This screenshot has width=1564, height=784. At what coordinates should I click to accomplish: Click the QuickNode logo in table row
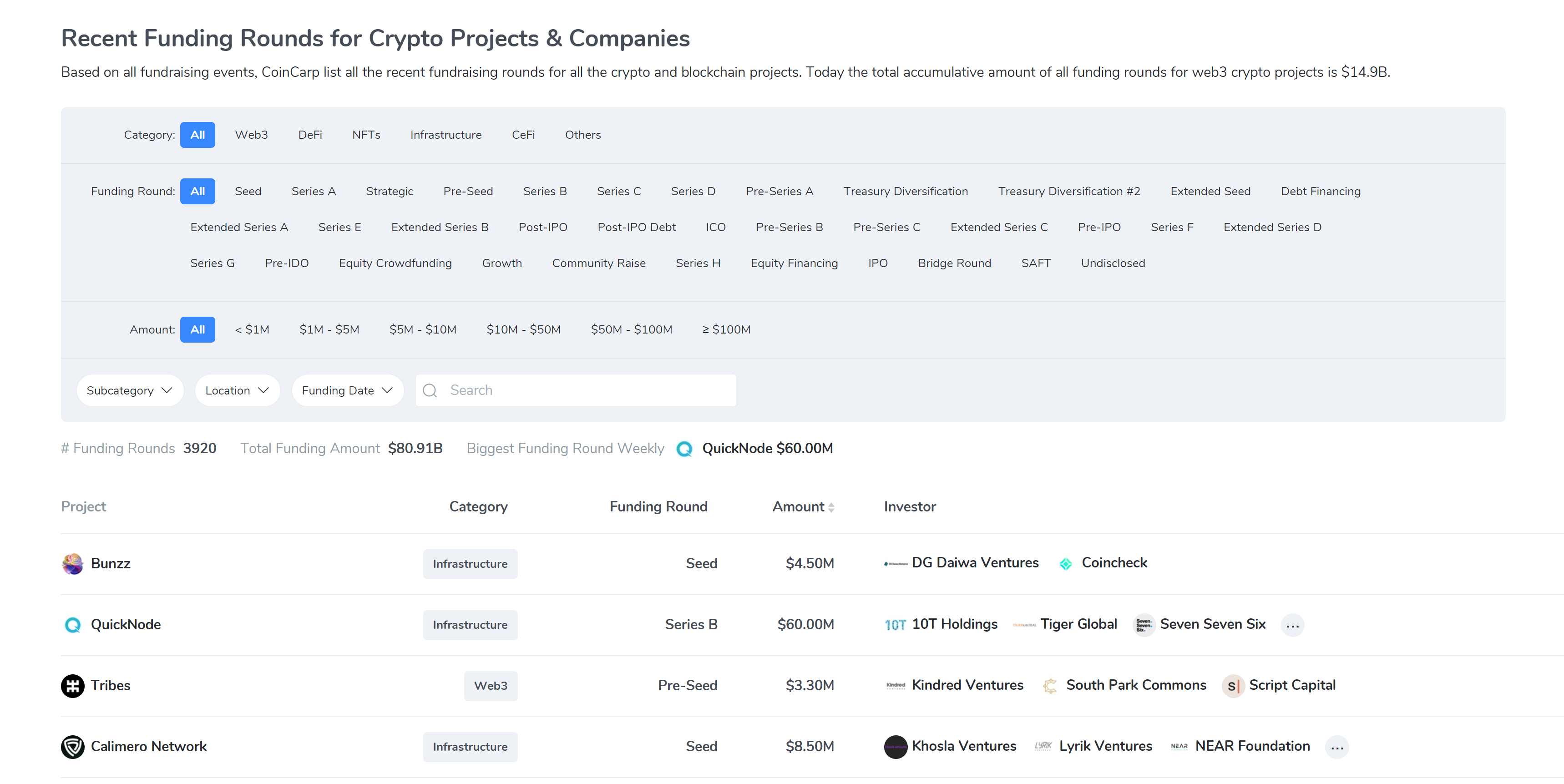(x=72, y=624)
